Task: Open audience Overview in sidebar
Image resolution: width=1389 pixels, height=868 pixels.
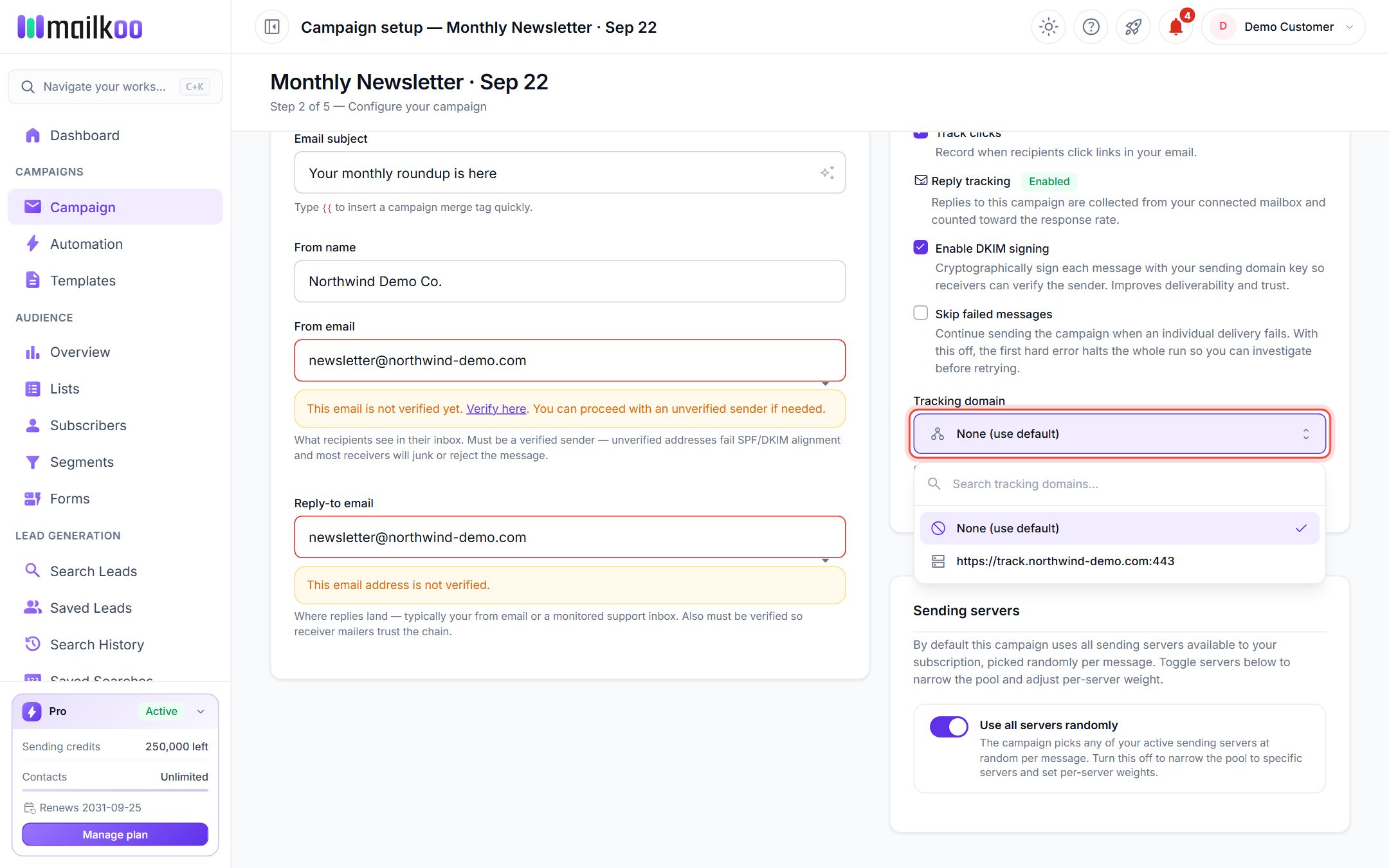Action: click(115, 352)
